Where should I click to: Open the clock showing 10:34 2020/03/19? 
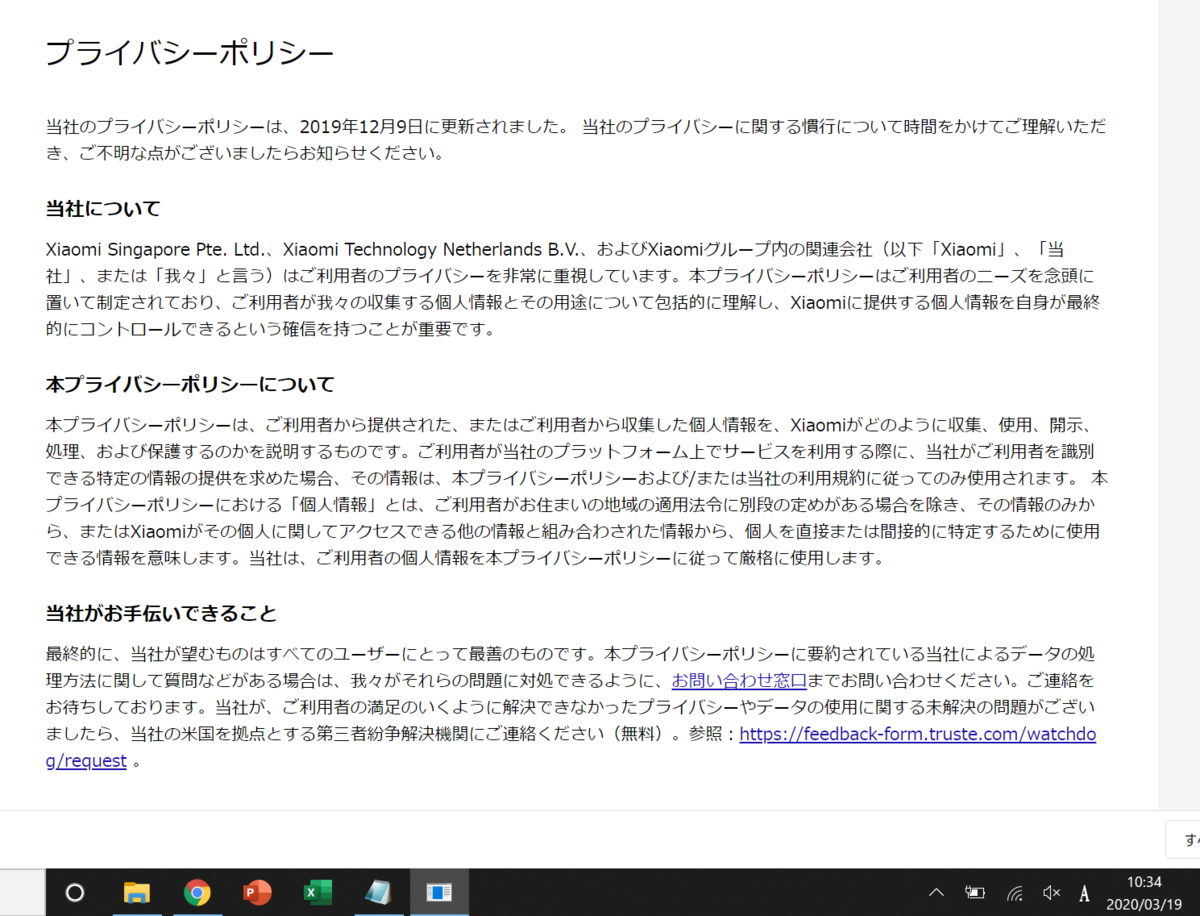tap(1144, 892)
